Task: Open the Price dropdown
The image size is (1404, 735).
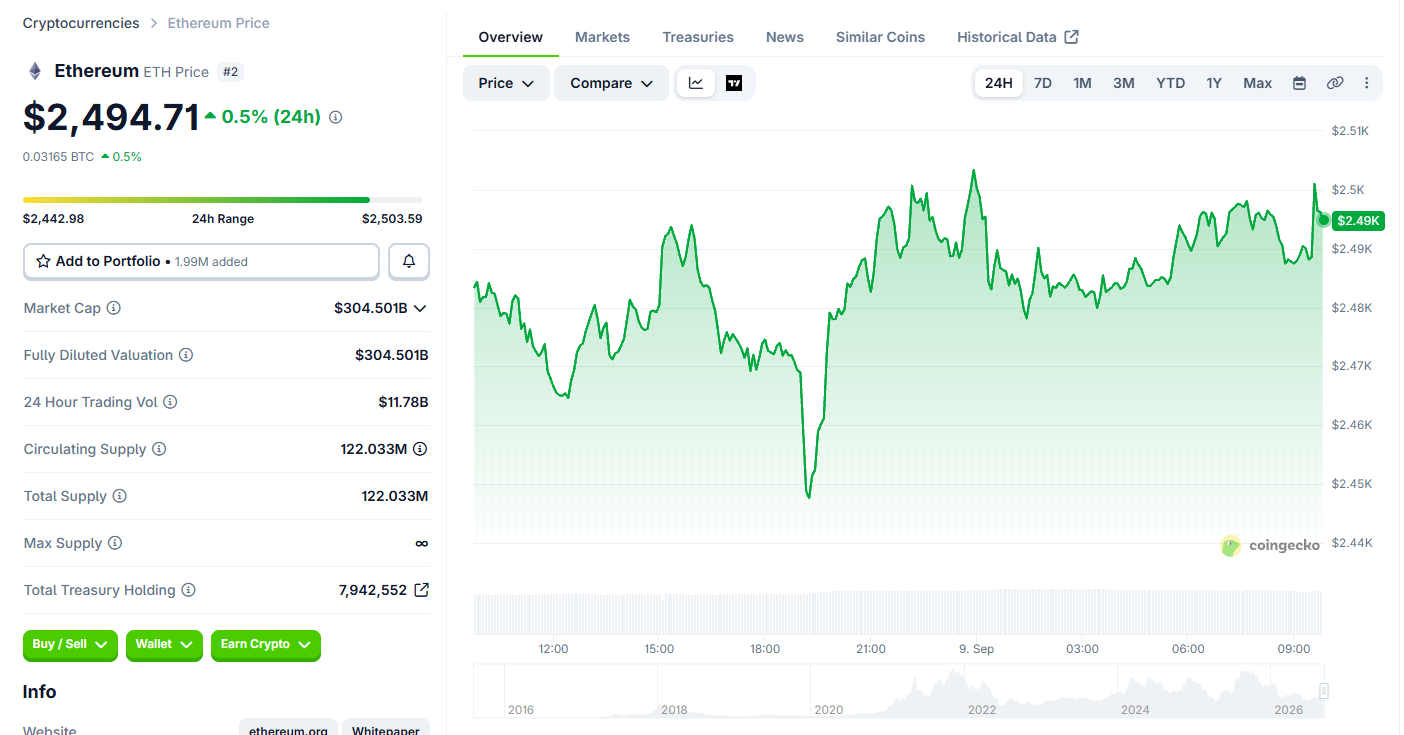Action: (506, 83)
